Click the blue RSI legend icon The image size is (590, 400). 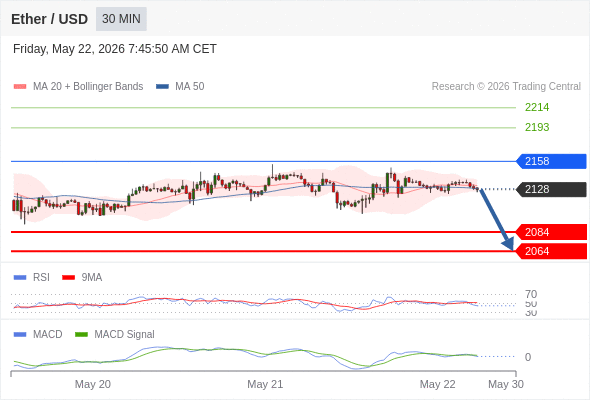20,278
